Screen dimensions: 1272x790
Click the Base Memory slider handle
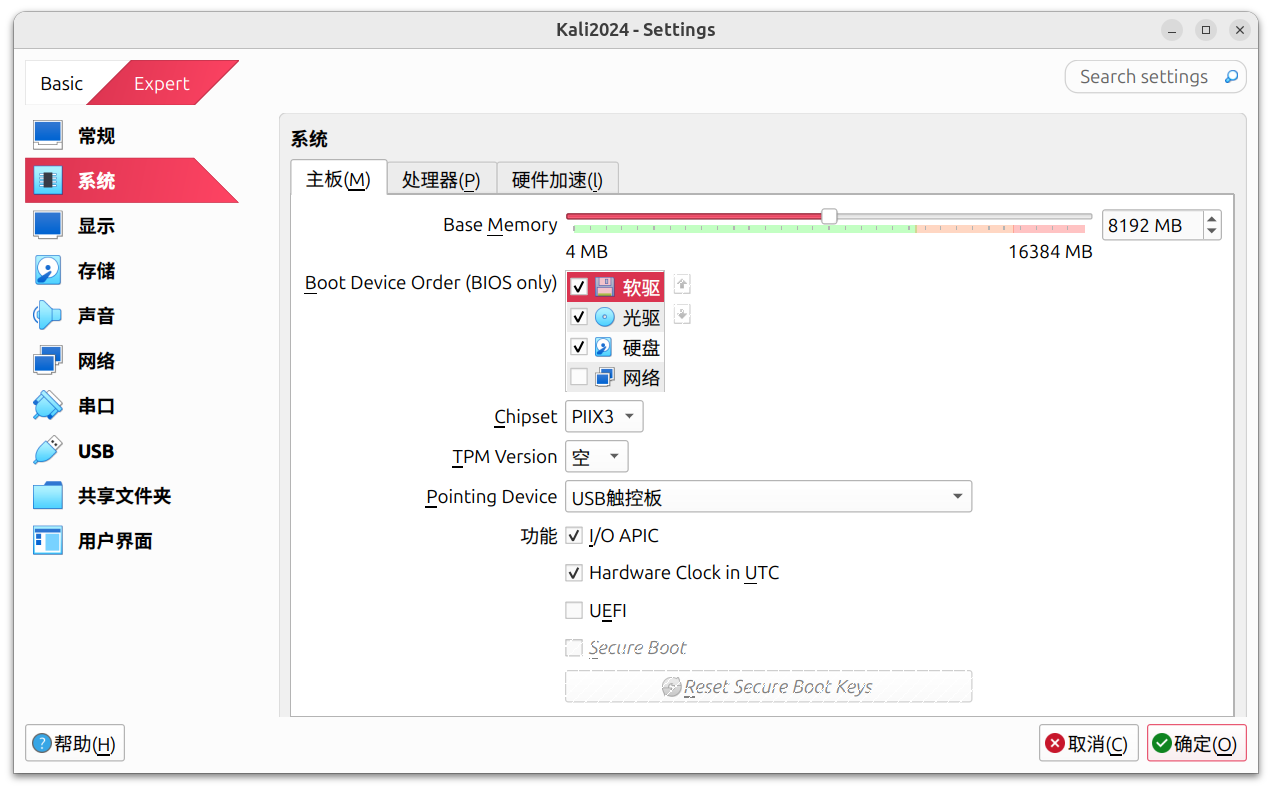(x=829, y=216)
